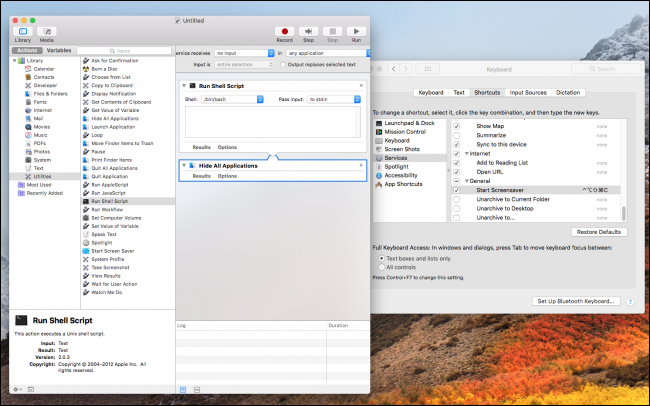This screenshot has height=406, width=650.
Task: Click the Step toolbar icon
Action: pyautogui.click(x=308, y=32)
